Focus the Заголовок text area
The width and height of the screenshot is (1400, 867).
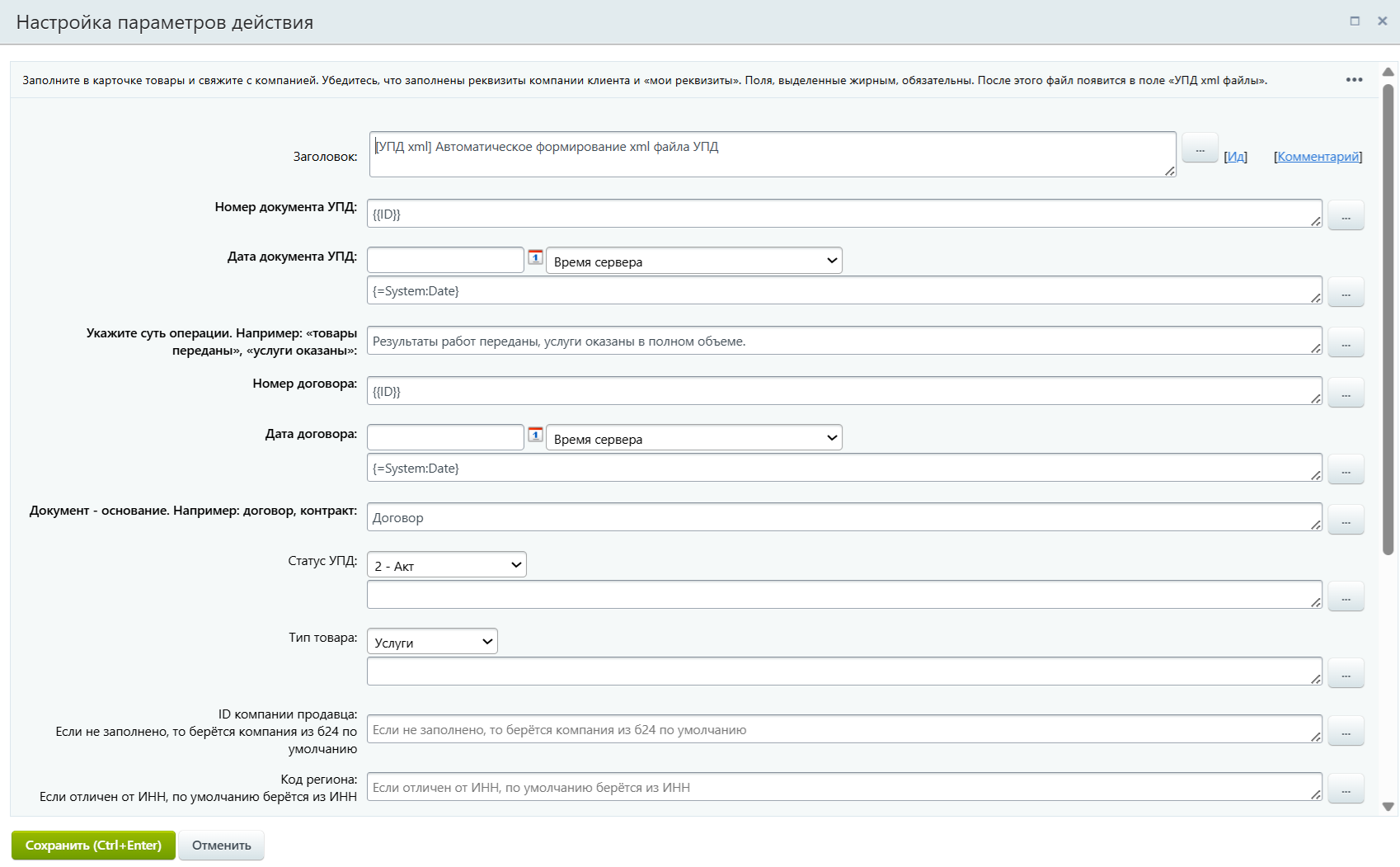coord(772,154)
